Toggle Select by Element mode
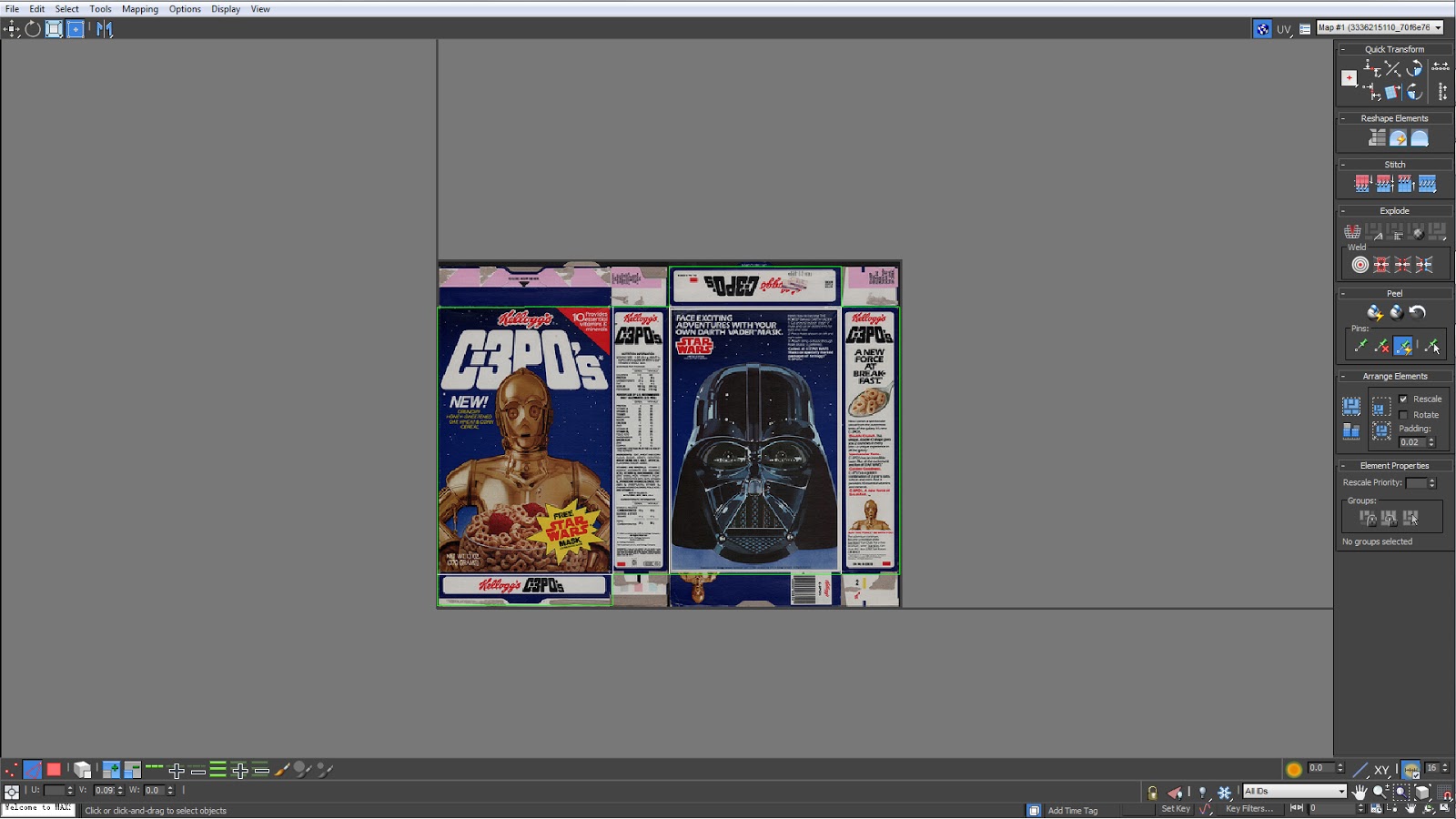This screenshot has width=1456, height=819. [82, 771]
